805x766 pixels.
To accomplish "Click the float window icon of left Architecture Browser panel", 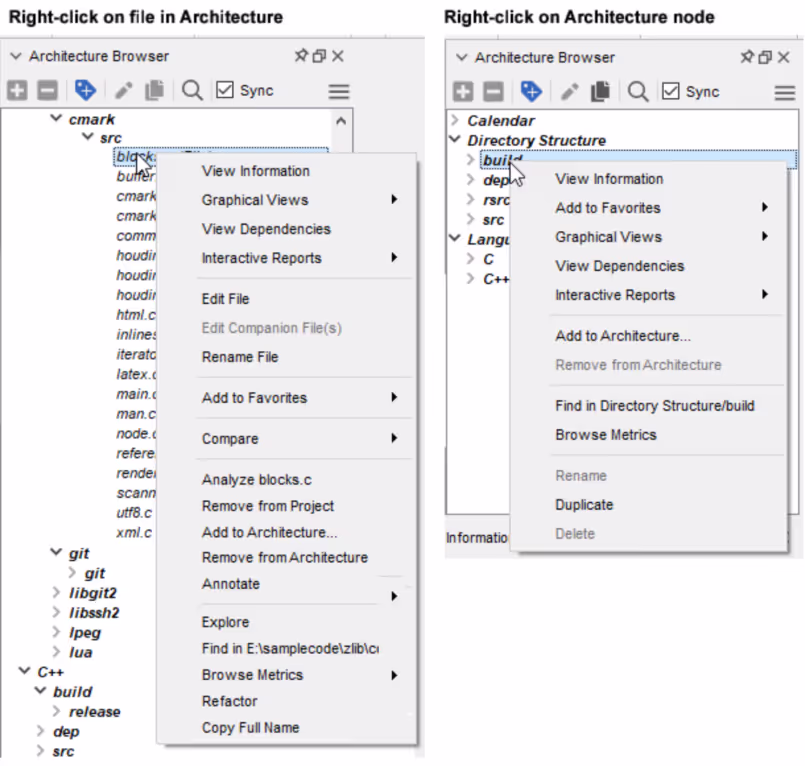I will [x=319, y=55].
